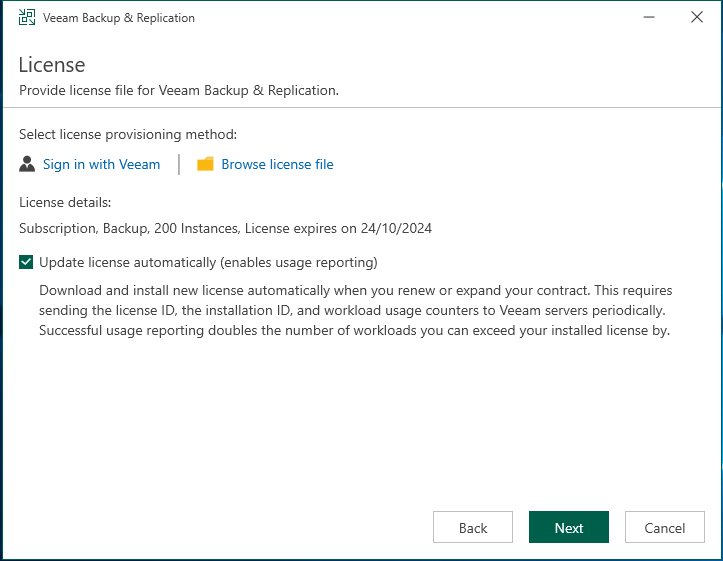This screenshot has height=561, width=723.
Task: Click the Provide license file subtitle
Action: [x=179, y=90]
